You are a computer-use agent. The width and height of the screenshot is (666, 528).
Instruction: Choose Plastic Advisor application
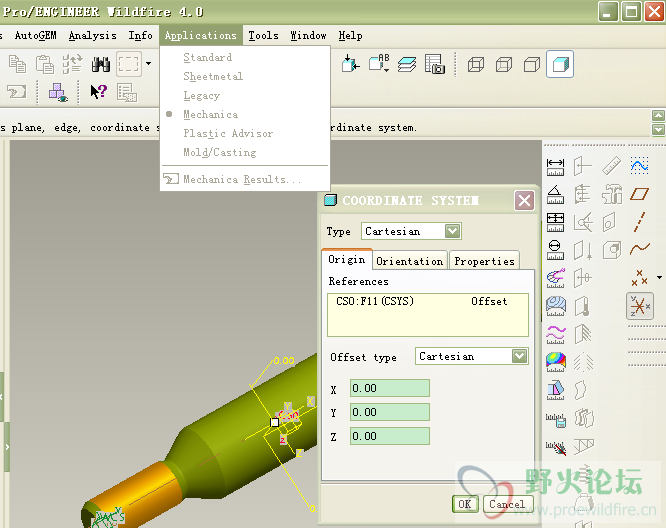coord(228,133)
